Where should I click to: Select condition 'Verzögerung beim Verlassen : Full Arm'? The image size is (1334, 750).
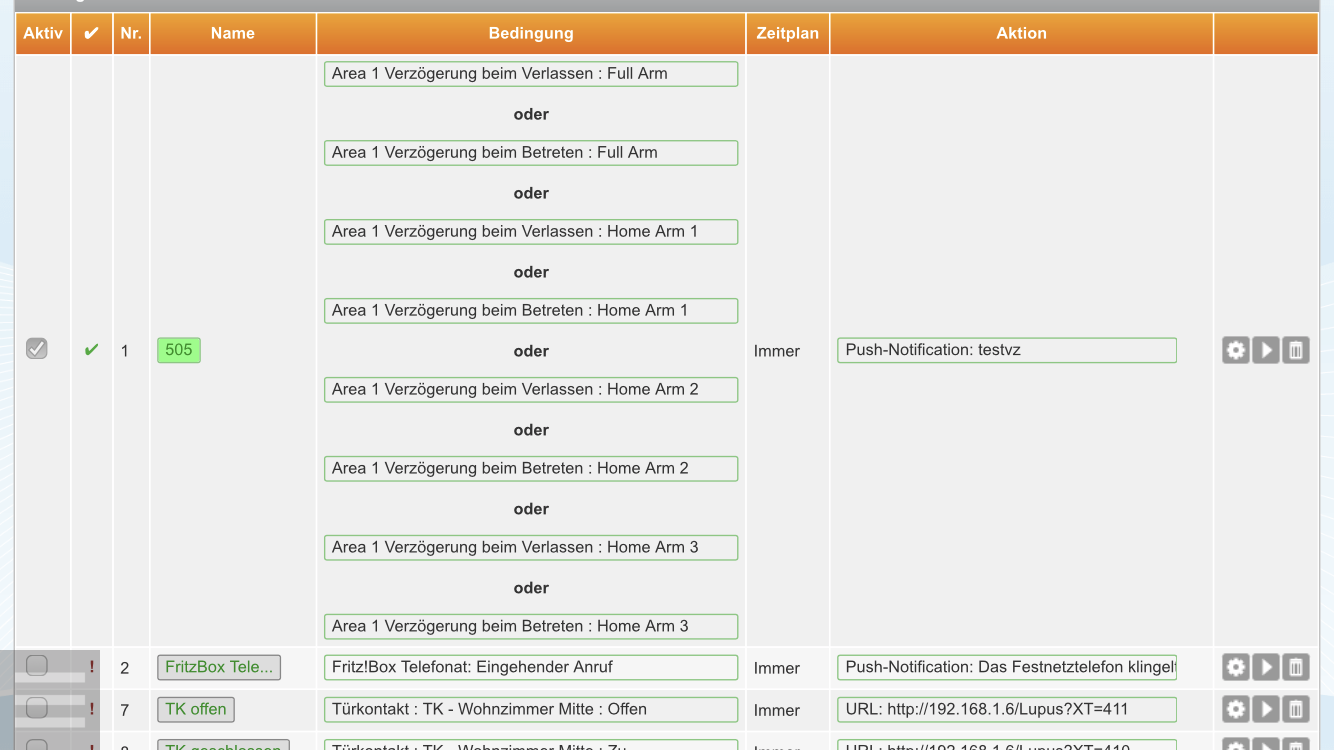click(531, 74)
